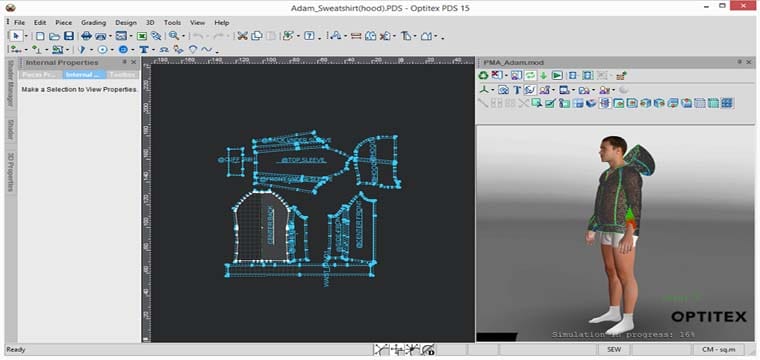
Task: Open the Grading menu
Action: (93, 22)
